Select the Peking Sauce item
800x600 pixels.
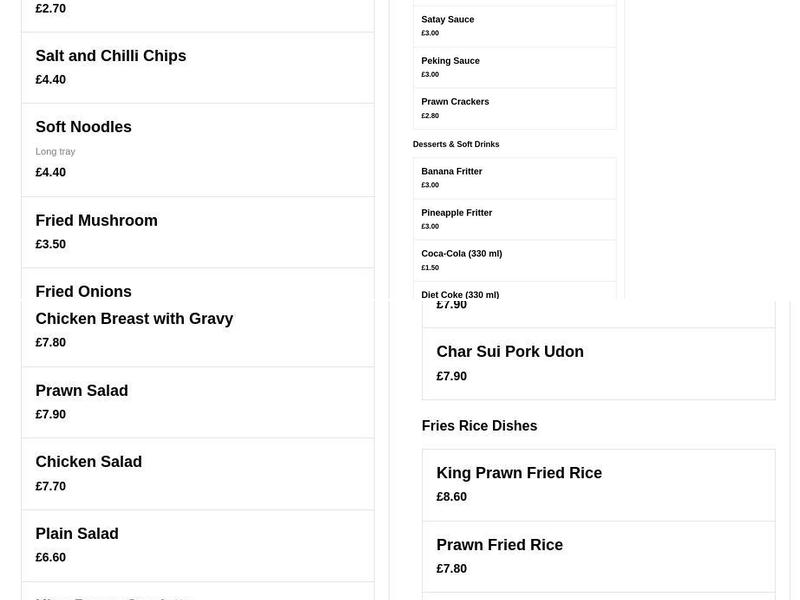point(450,60)
